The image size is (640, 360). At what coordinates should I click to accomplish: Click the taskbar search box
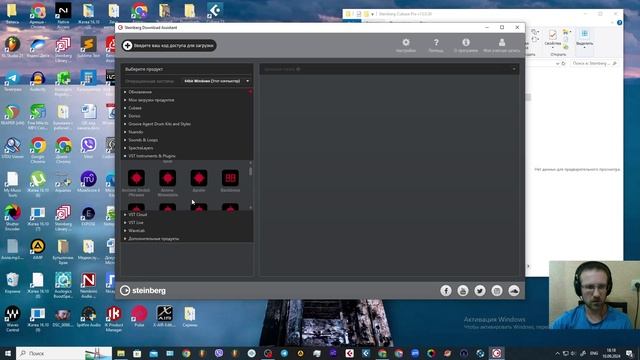coord(64,353)
